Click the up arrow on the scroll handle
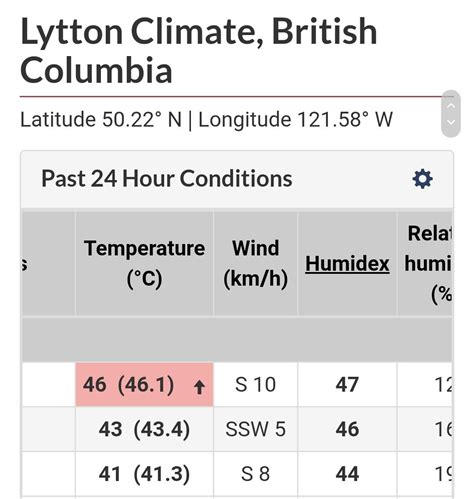474x499 pixels. click(451, 106)
